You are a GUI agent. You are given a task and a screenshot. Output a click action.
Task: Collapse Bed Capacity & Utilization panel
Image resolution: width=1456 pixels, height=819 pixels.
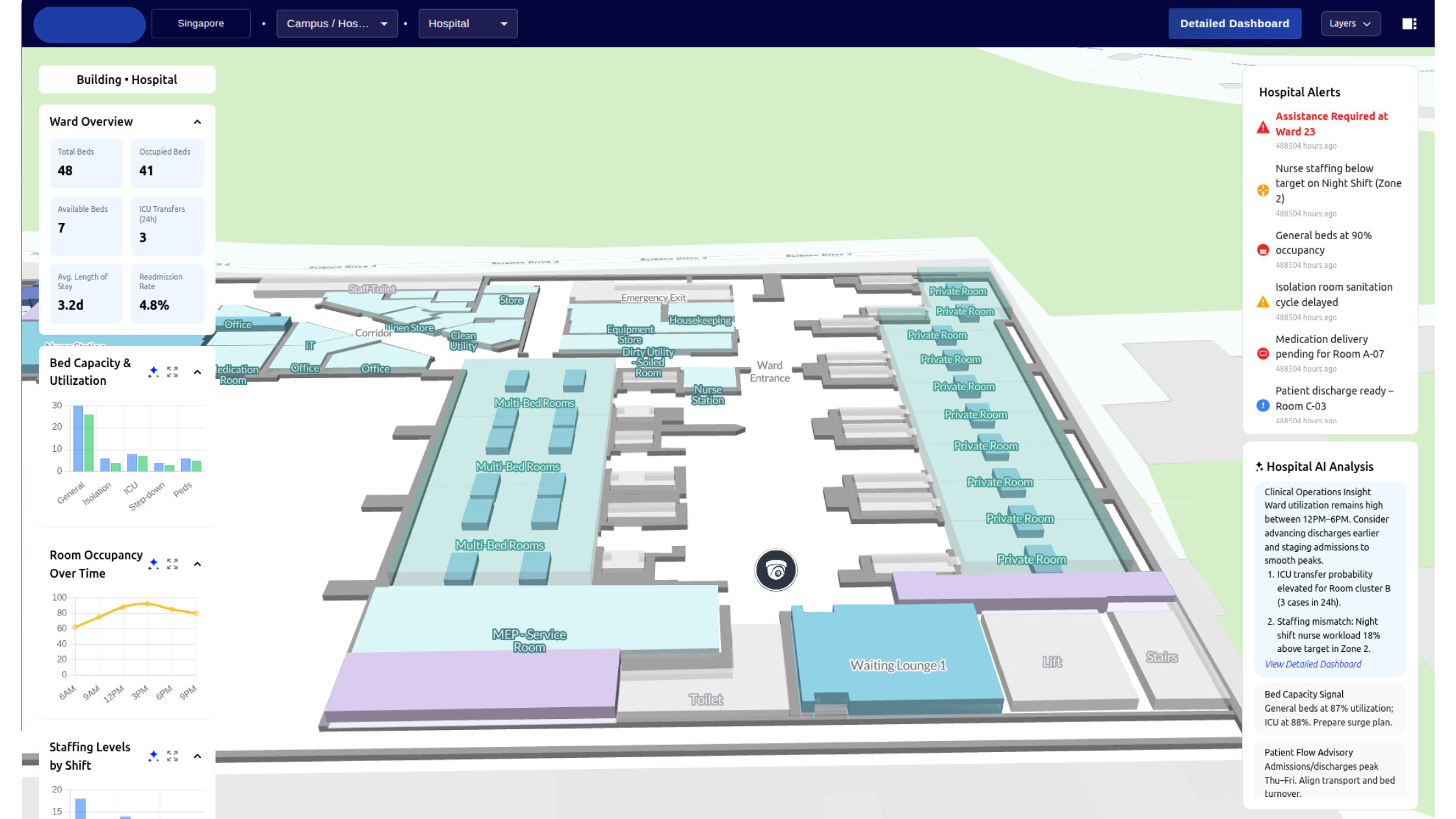pyautogui.click(x=198, y=372)
